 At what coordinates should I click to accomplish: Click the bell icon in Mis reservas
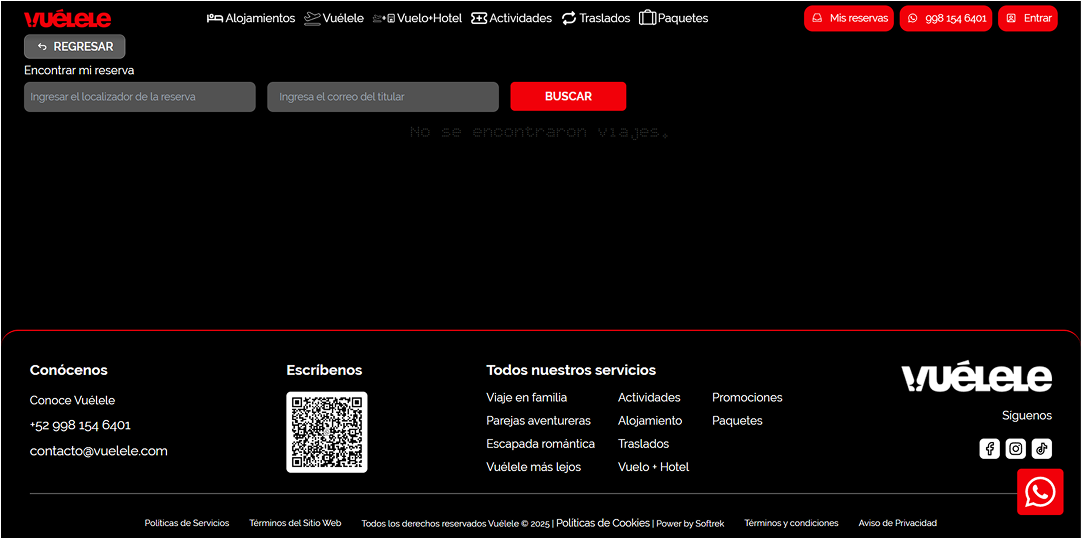[817, 19]
